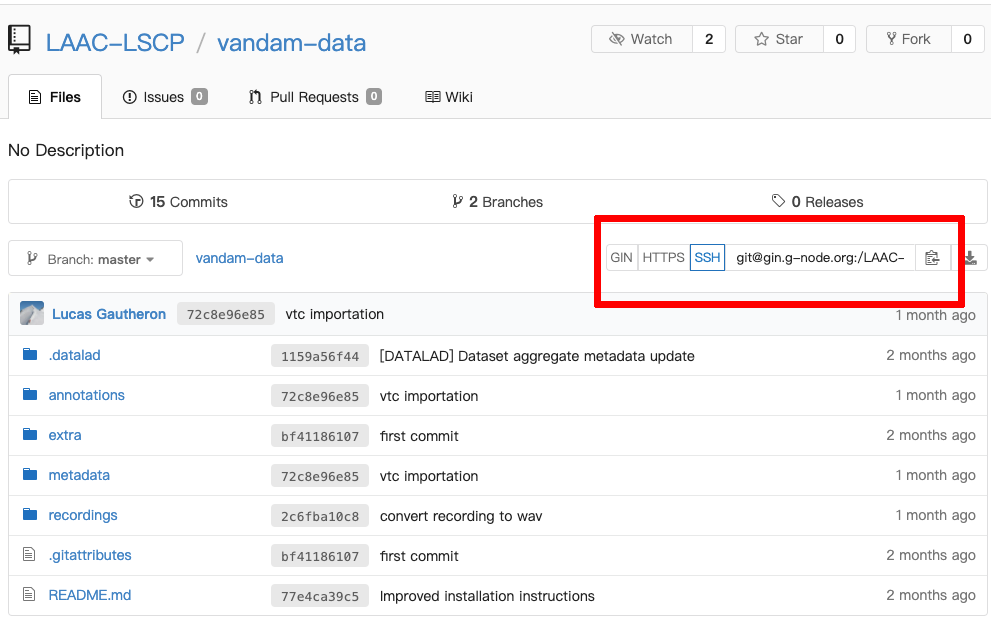This screenshot has width=991, height=619.
Task: Open the .gitattributes file
Action: [90, 555]
